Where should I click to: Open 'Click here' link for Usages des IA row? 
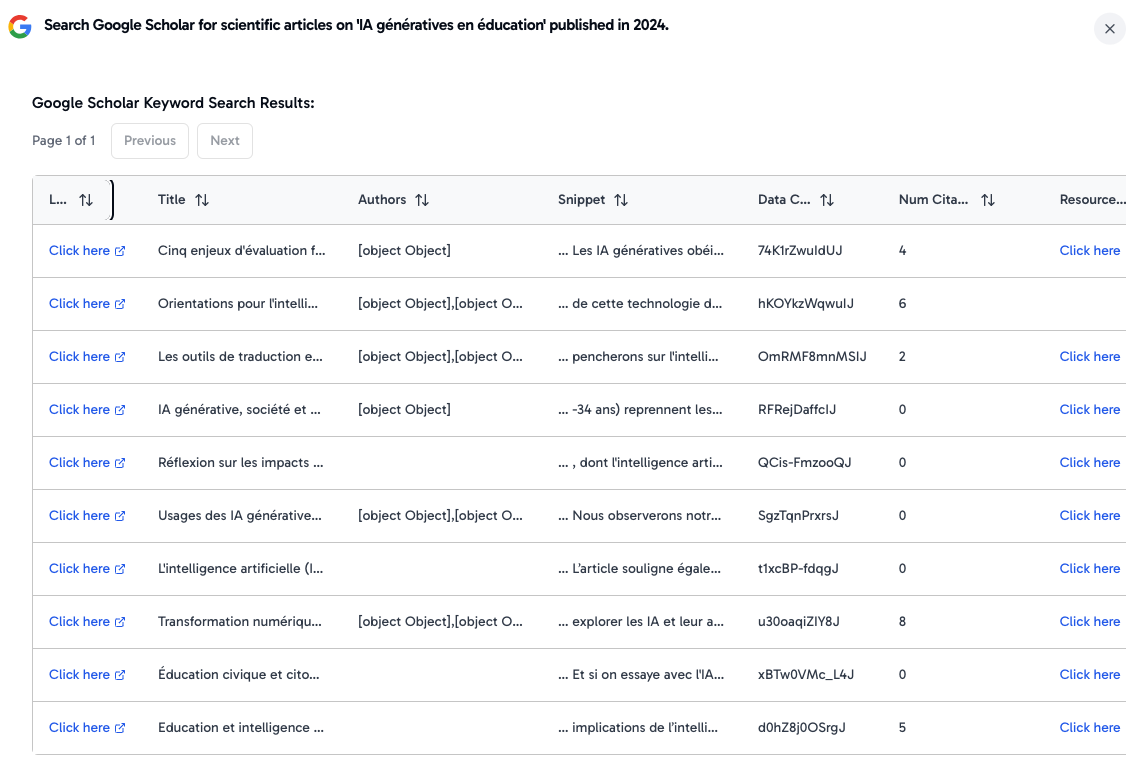pos(79,516)
